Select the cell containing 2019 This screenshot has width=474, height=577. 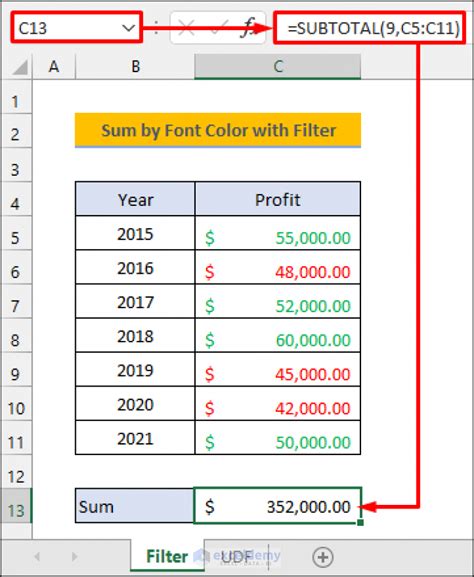(x=135, y=370)
